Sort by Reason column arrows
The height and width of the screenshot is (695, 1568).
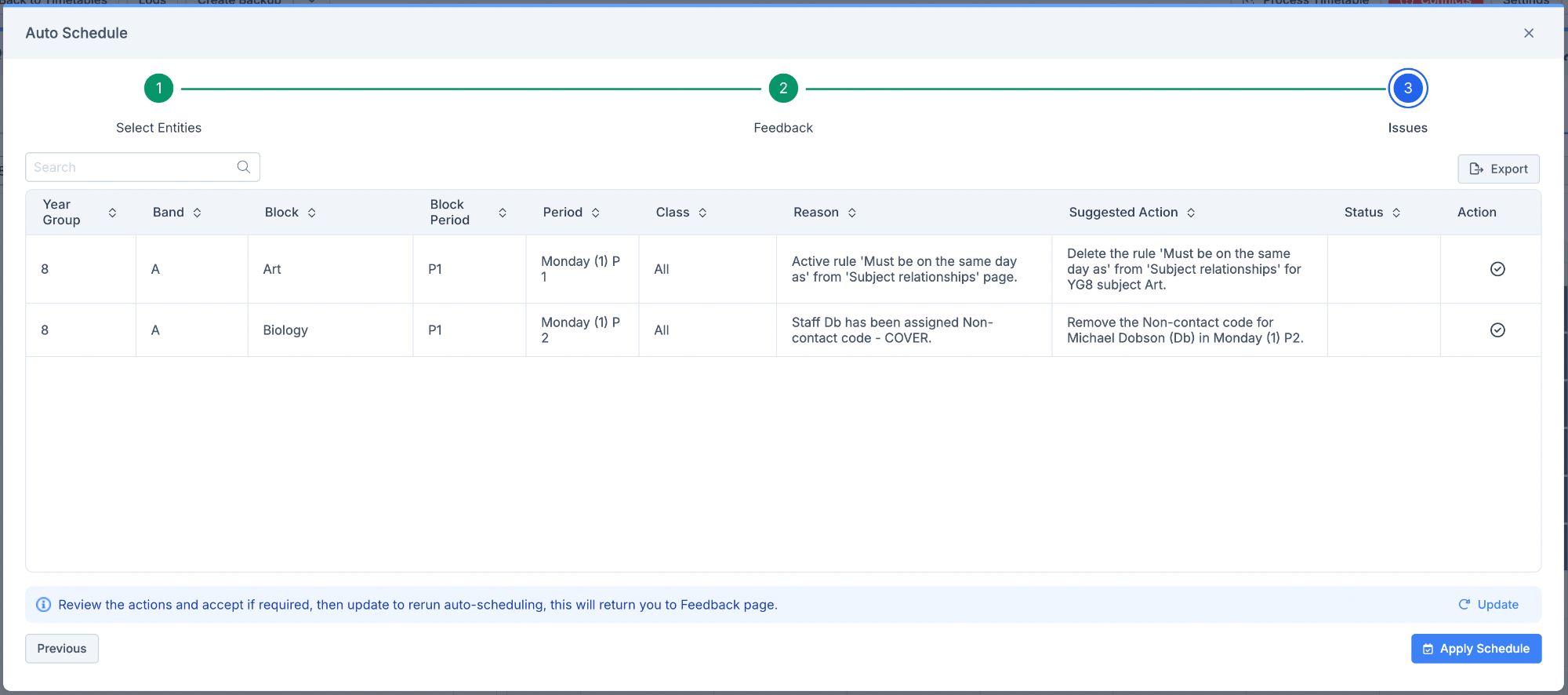pos(851,213)
